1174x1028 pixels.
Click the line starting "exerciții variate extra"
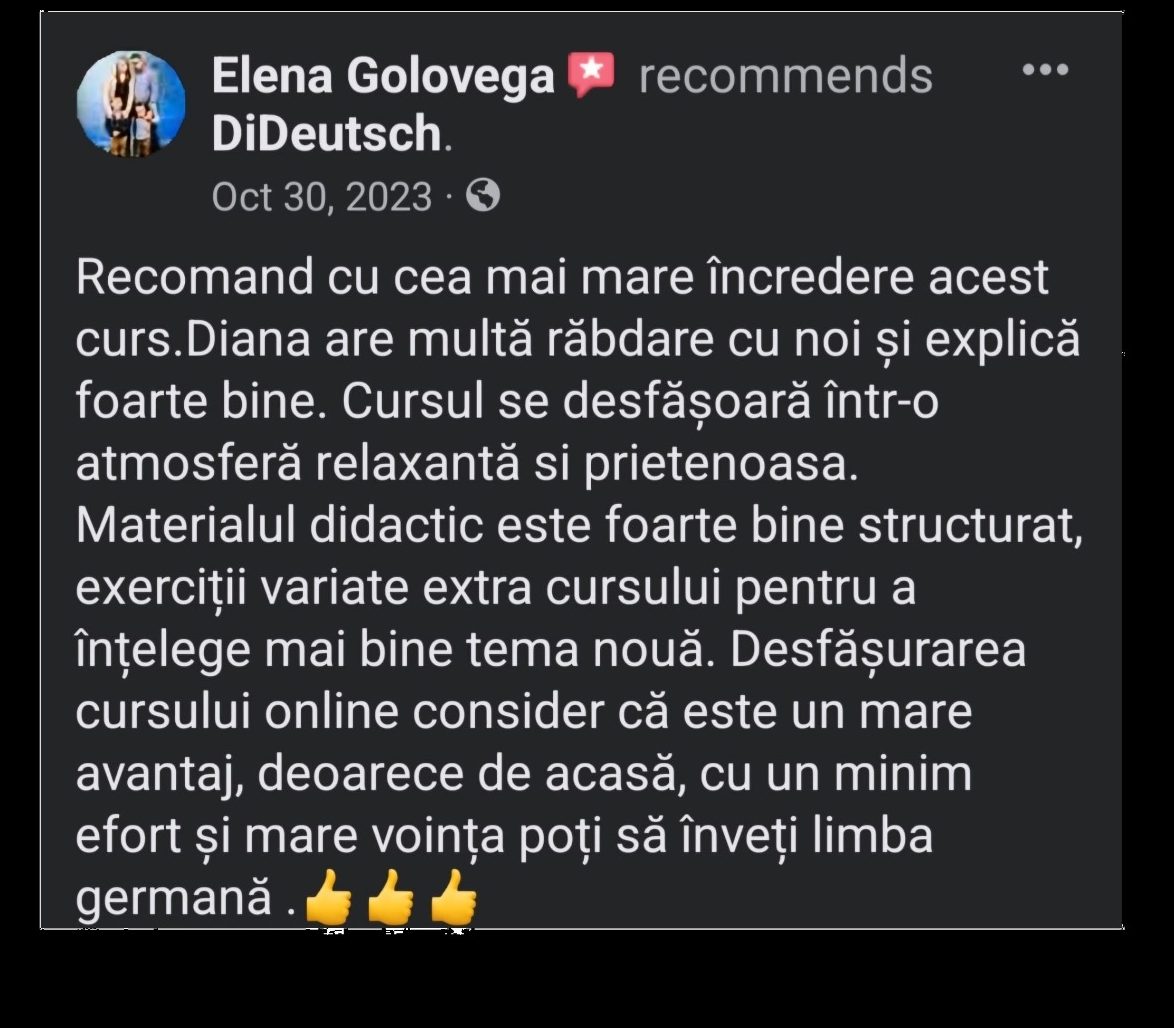coord(496,588)
